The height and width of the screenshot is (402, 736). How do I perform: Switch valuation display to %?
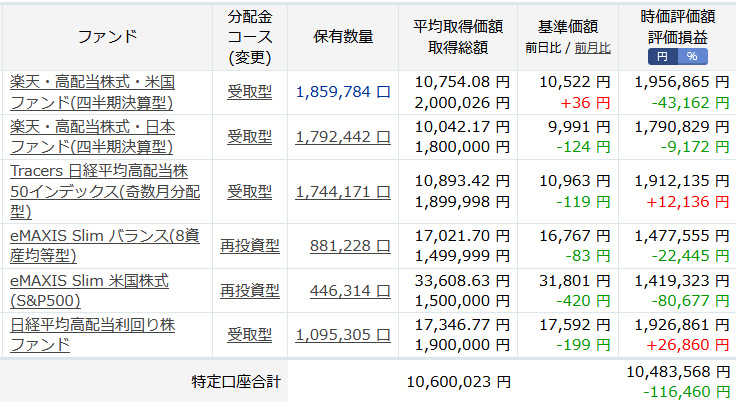pos(692,57)
